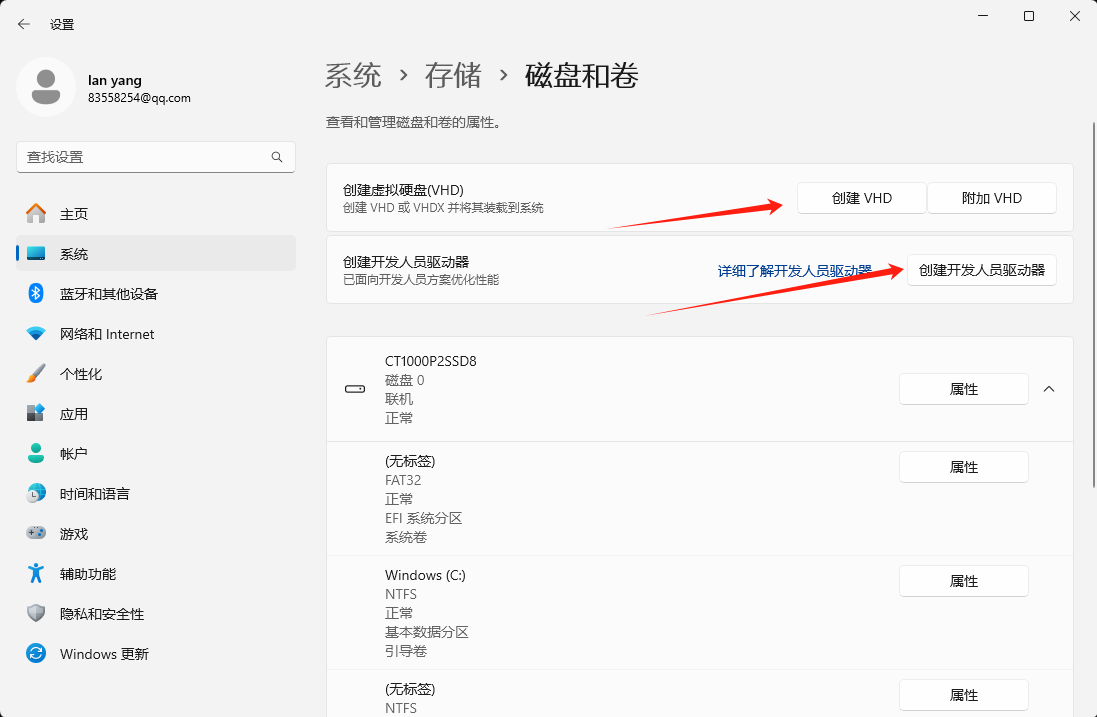Minimize the Settings window
Viewport: 1097px width, 717px height.
[983, 16]
